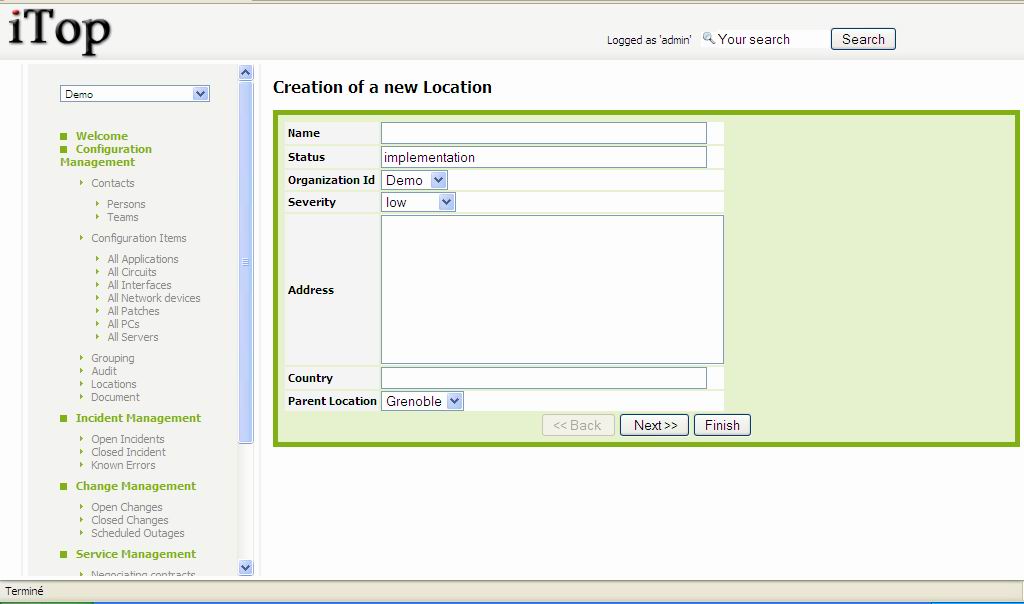The height and width of the screenshot is (604, 1024).
Task: Go to Contacts in the sidebar
Action: click(x=112, y=183)
